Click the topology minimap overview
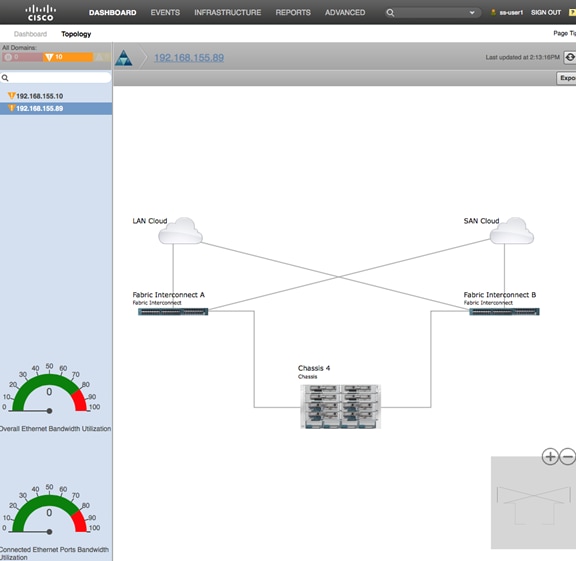The image size is (576, 561). click(533, 503)
